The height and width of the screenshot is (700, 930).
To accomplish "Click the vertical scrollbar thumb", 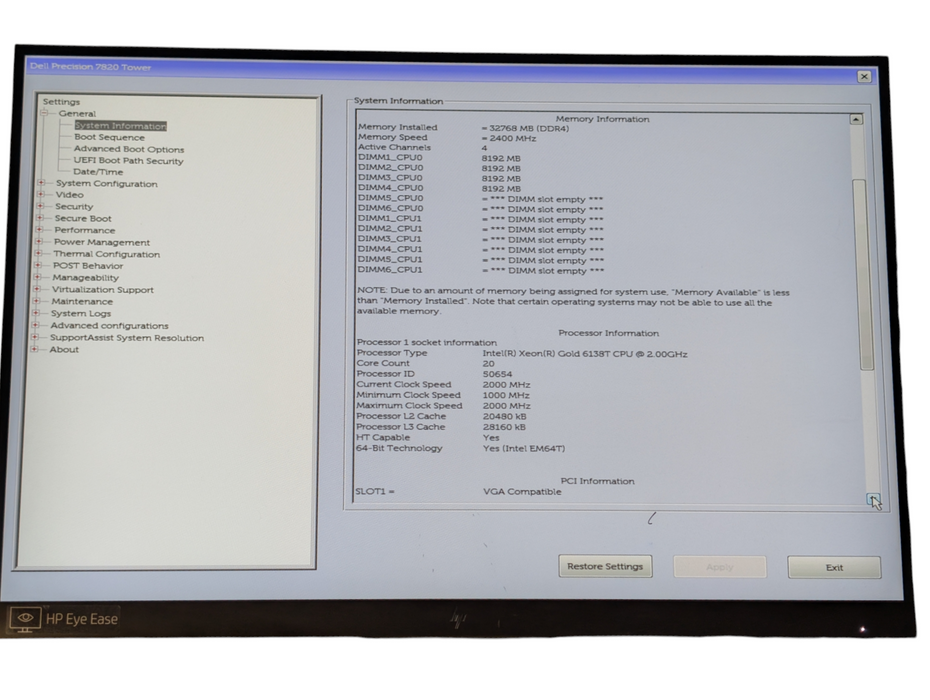I will point(863,274).
